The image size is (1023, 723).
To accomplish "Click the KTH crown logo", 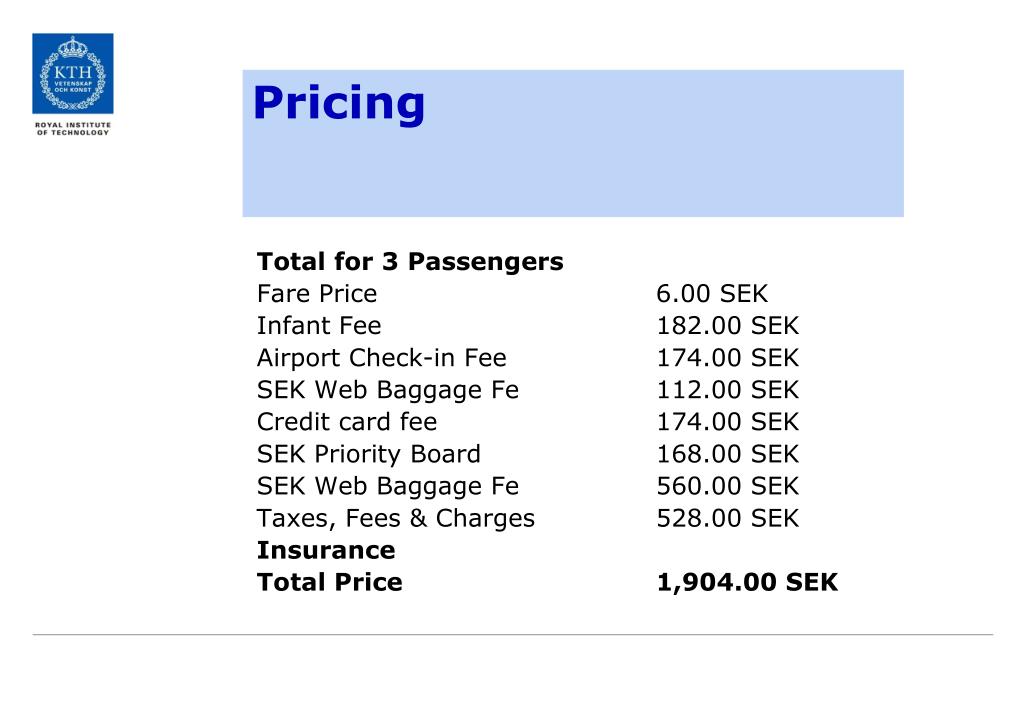I will click(x=72, y=73).
